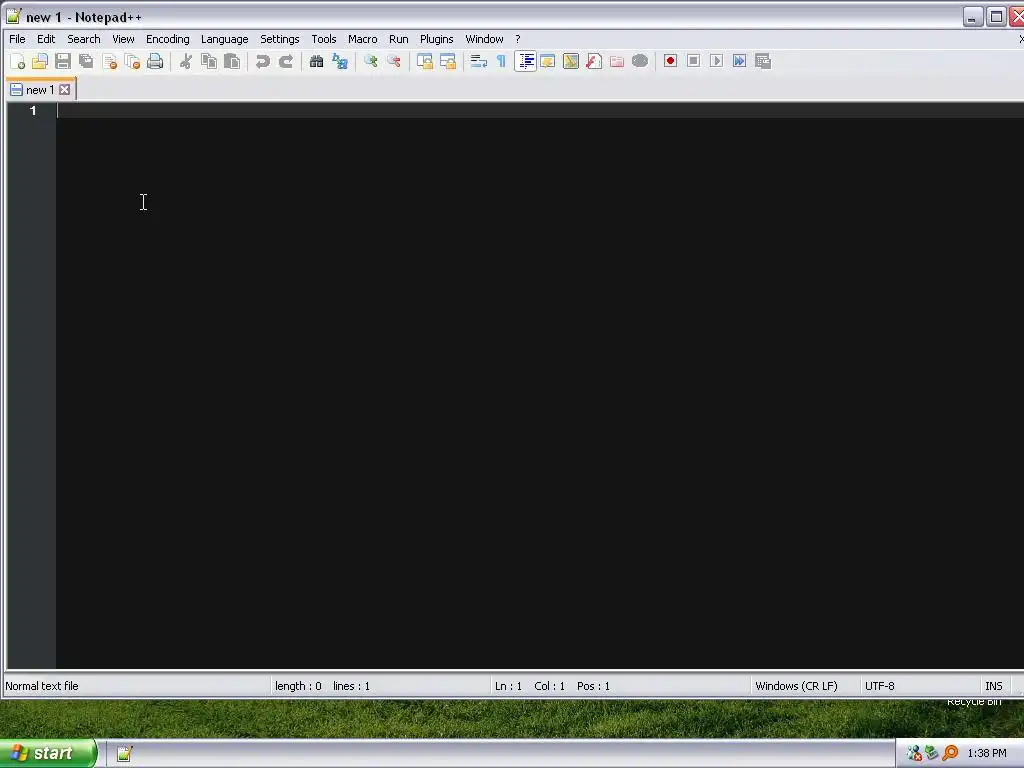The width and height of the screenshot is (1024, 768).
Task: Toggle Word Wrap toolbar icon
Action: coord(479,61)
